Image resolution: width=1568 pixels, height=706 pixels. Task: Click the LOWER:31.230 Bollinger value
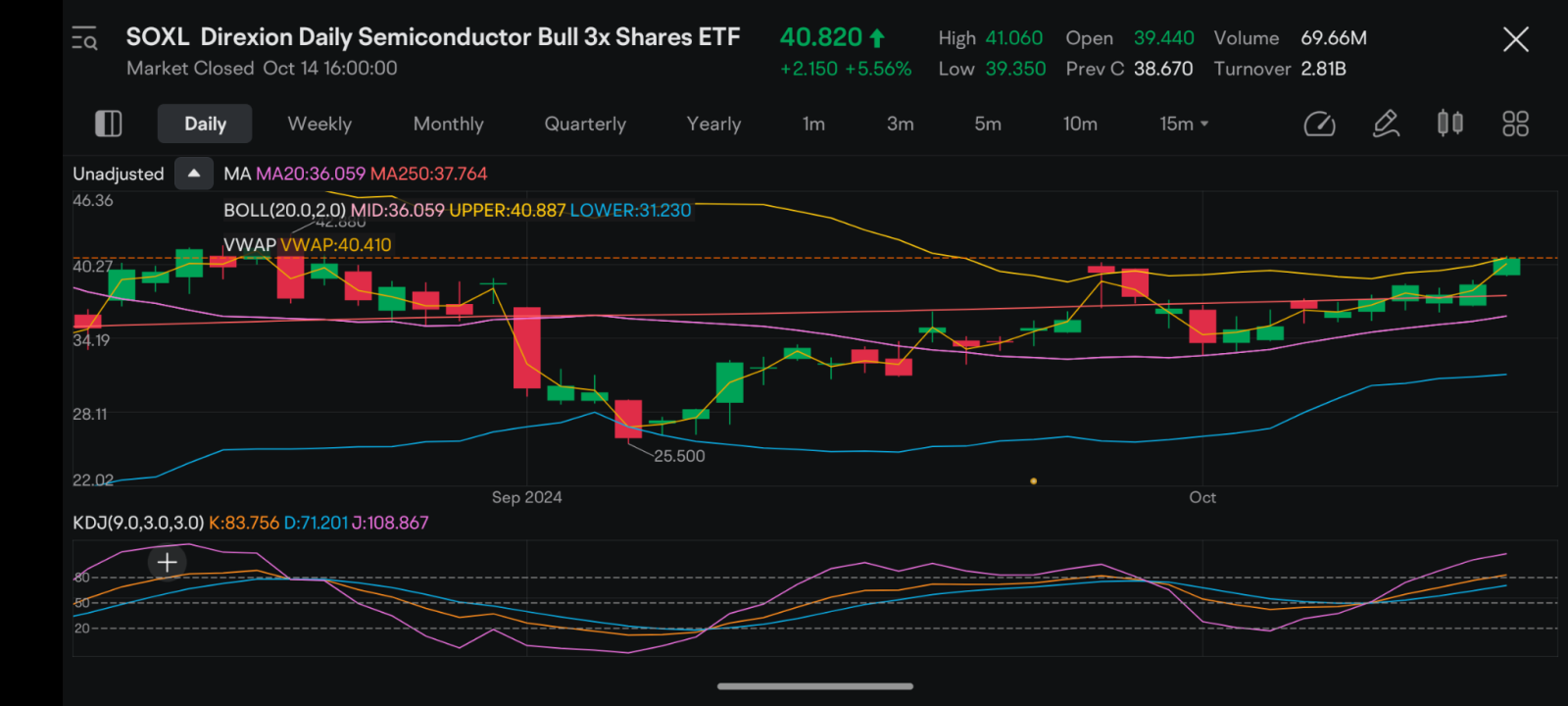coord(630,210)
